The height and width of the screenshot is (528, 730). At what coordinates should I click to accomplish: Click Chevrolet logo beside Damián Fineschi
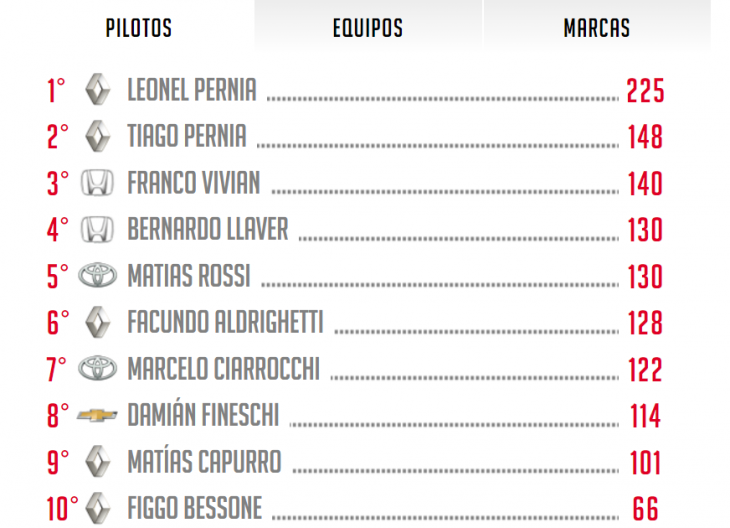97,414
